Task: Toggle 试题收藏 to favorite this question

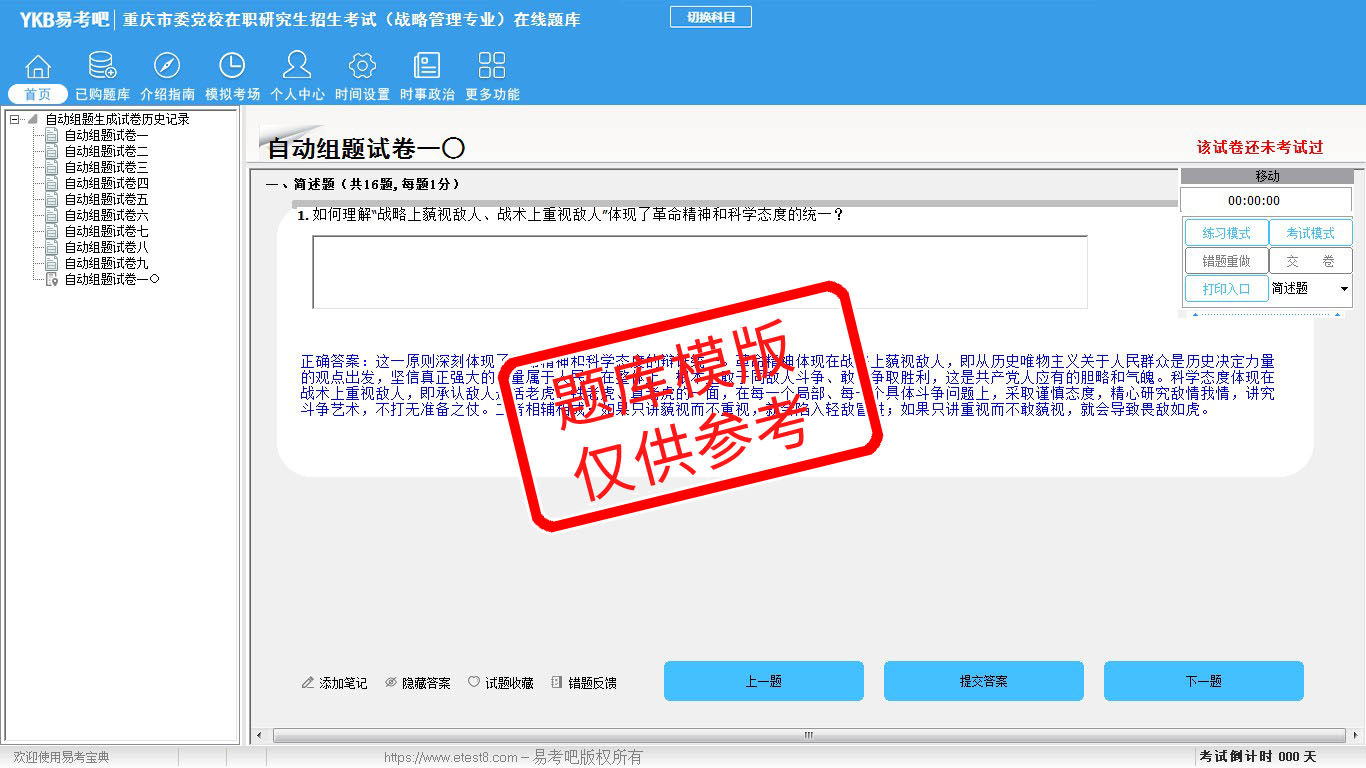Action: point(501,683)
